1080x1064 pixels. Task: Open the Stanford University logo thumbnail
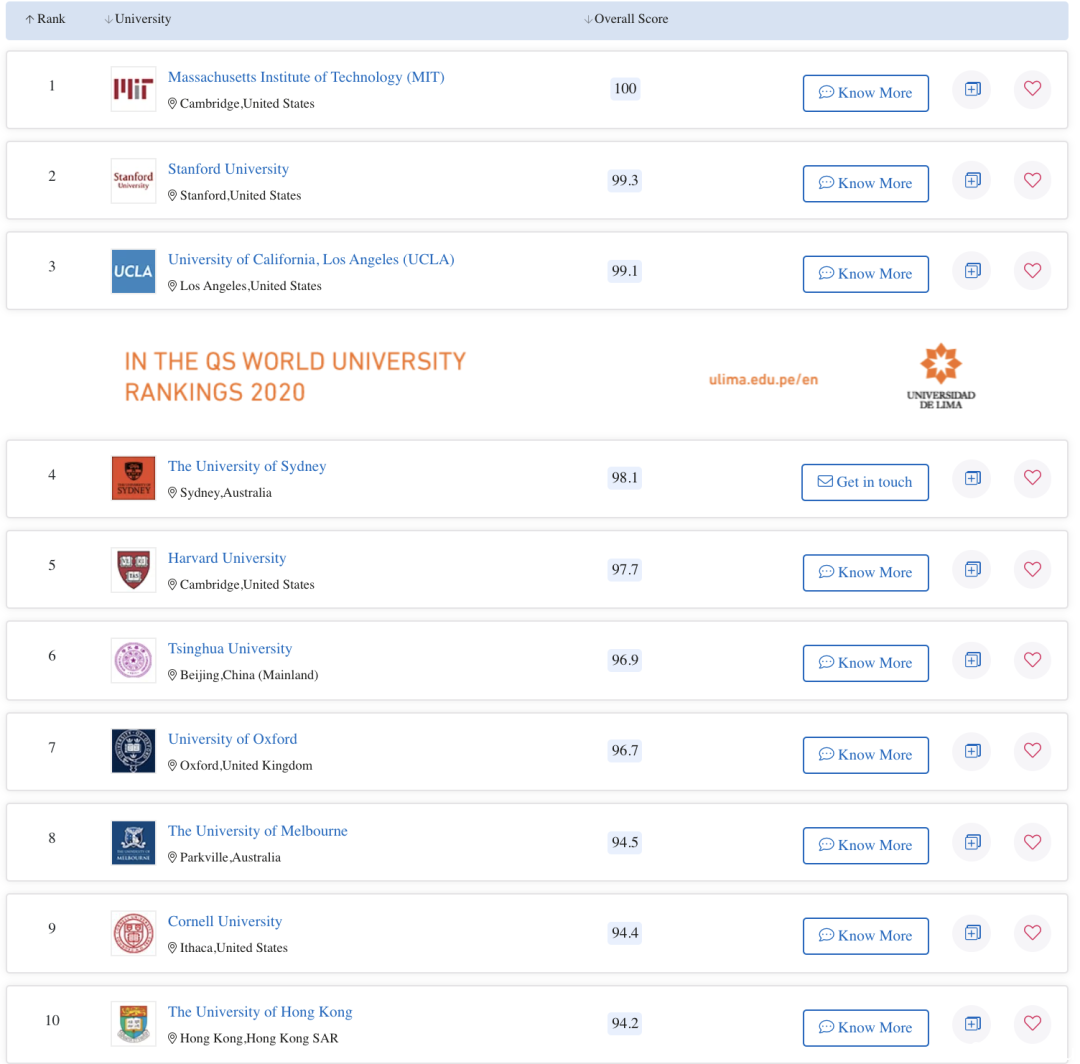click(x=133, y=180)
